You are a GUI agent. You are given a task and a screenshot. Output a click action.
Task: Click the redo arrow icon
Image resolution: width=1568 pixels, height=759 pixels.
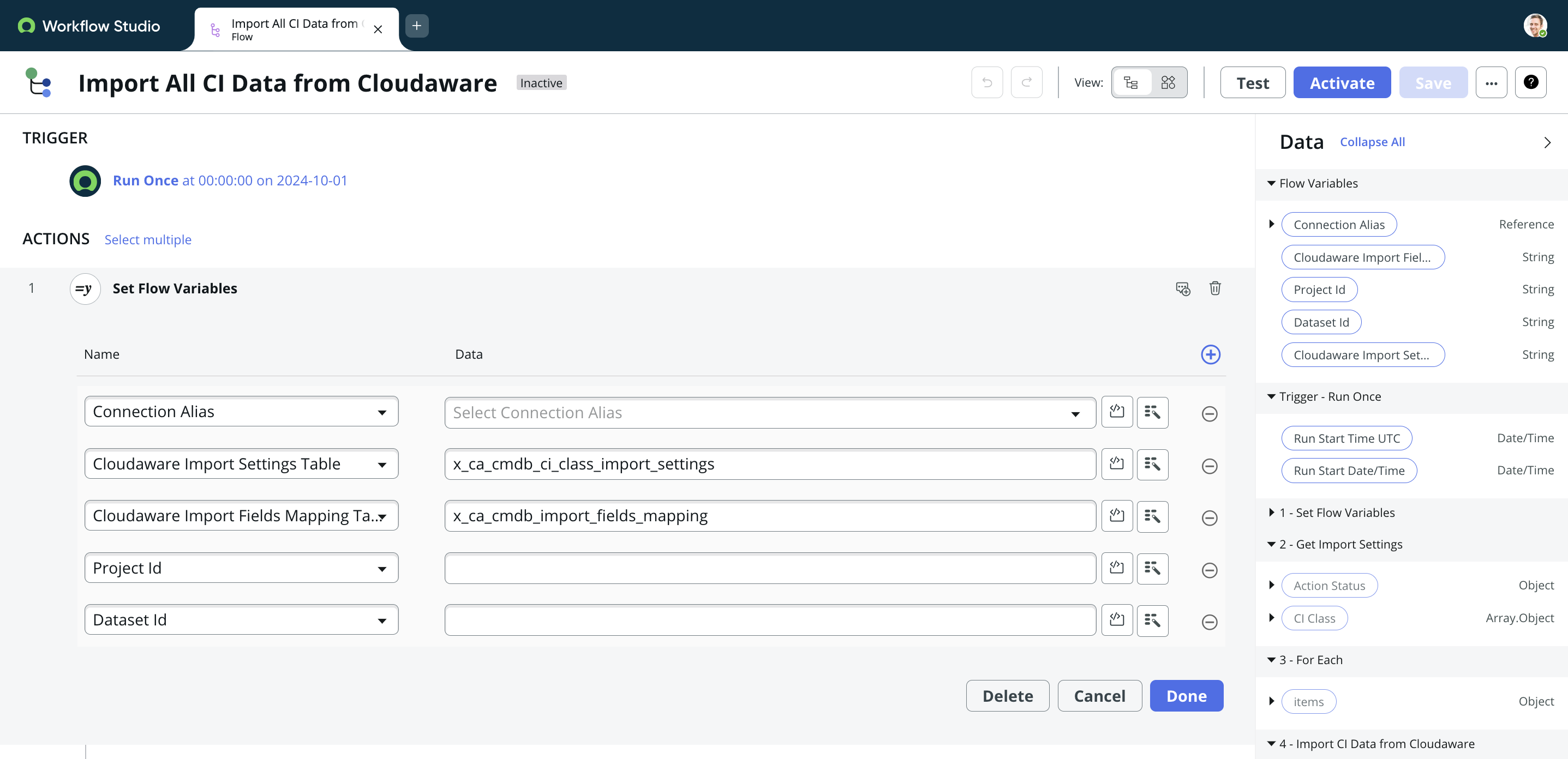1027,82
